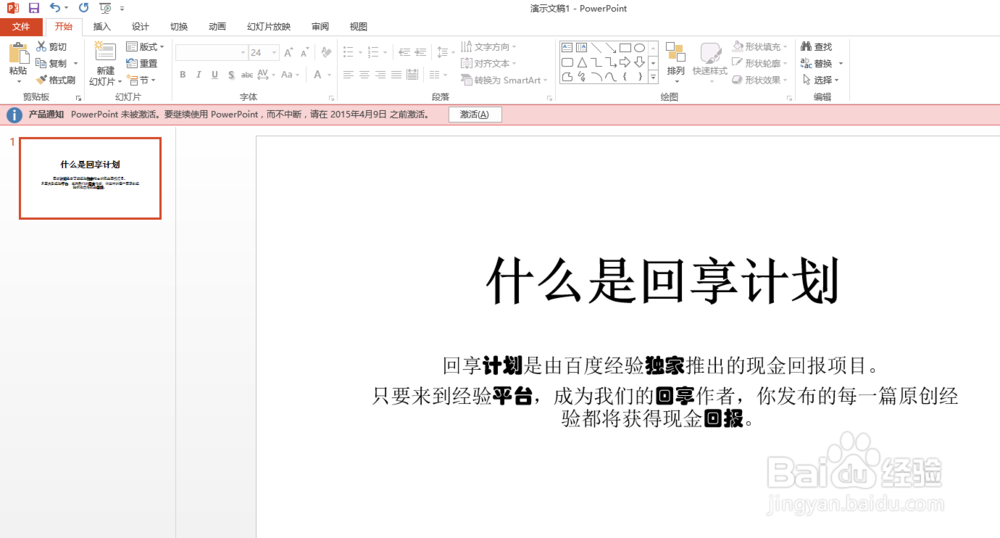Toggle center text alignment
Viewport: 1000px width, 538px height.
(364, 75)
